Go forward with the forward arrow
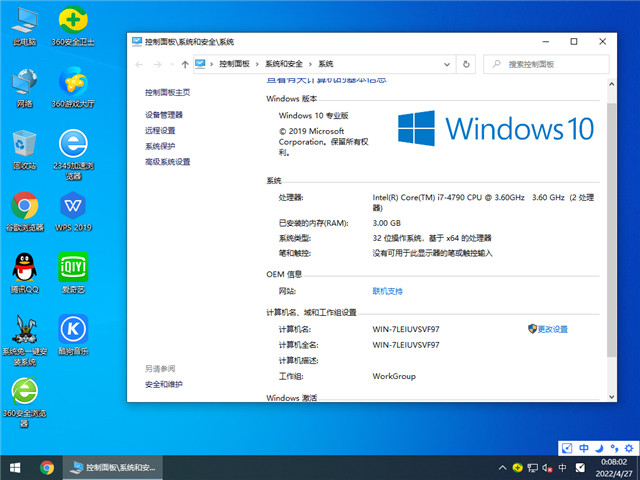Image resolution: width=640 pixels, height=480 pixels. click(x=157, y=64)
